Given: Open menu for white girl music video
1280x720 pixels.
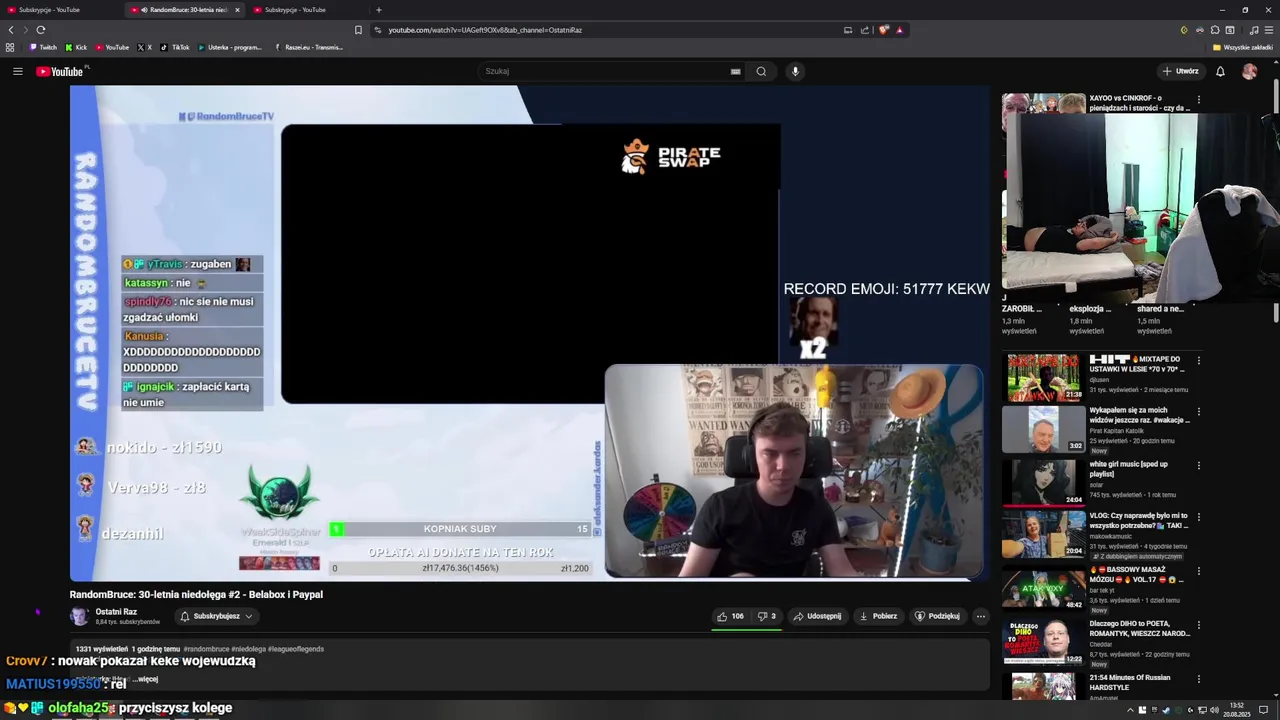Looking at the screenshot, I should [1198, 465].
